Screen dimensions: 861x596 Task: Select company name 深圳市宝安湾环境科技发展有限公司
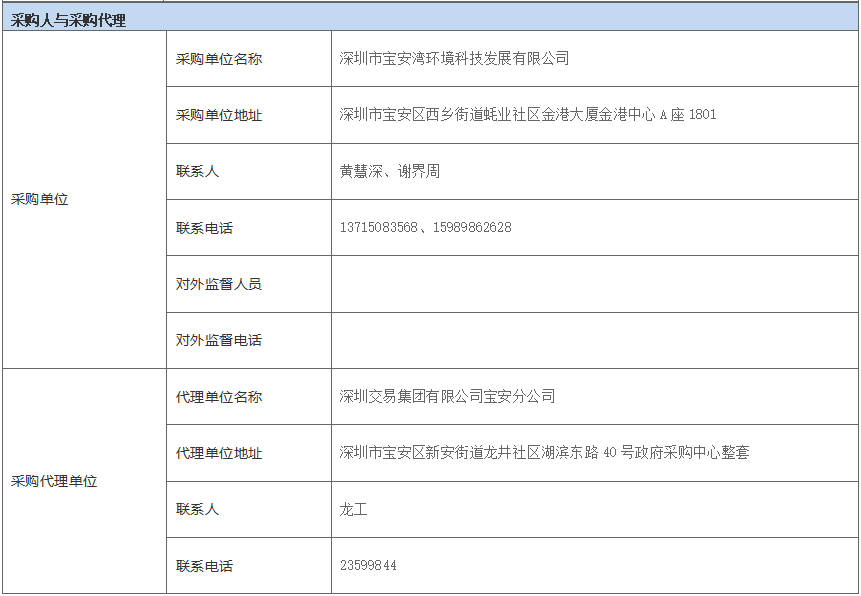click(x=454, y=59)
